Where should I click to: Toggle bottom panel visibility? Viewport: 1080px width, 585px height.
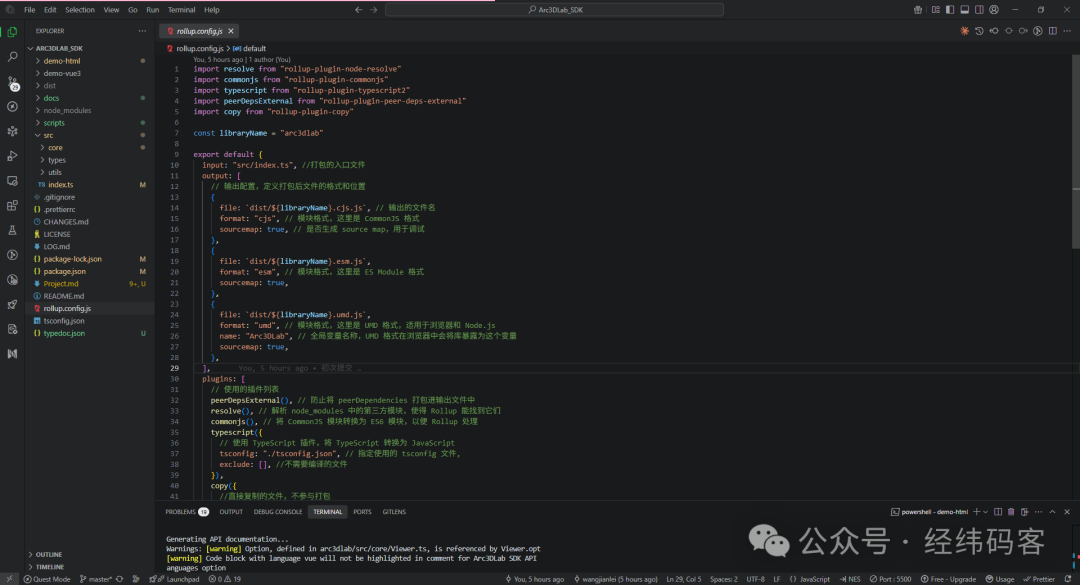(x=964, y=10)
